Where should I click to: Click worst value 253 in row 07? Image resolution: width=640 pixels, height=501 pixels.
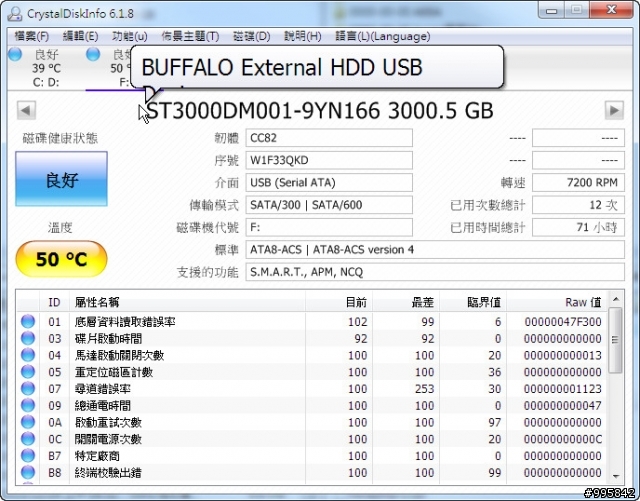[x=424, y=389]
